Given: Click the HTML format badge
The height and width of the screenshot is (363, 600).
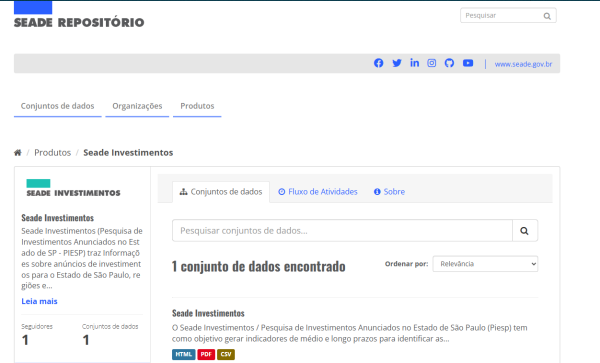Looking at the screenshot, I should (x=184, y=355).
